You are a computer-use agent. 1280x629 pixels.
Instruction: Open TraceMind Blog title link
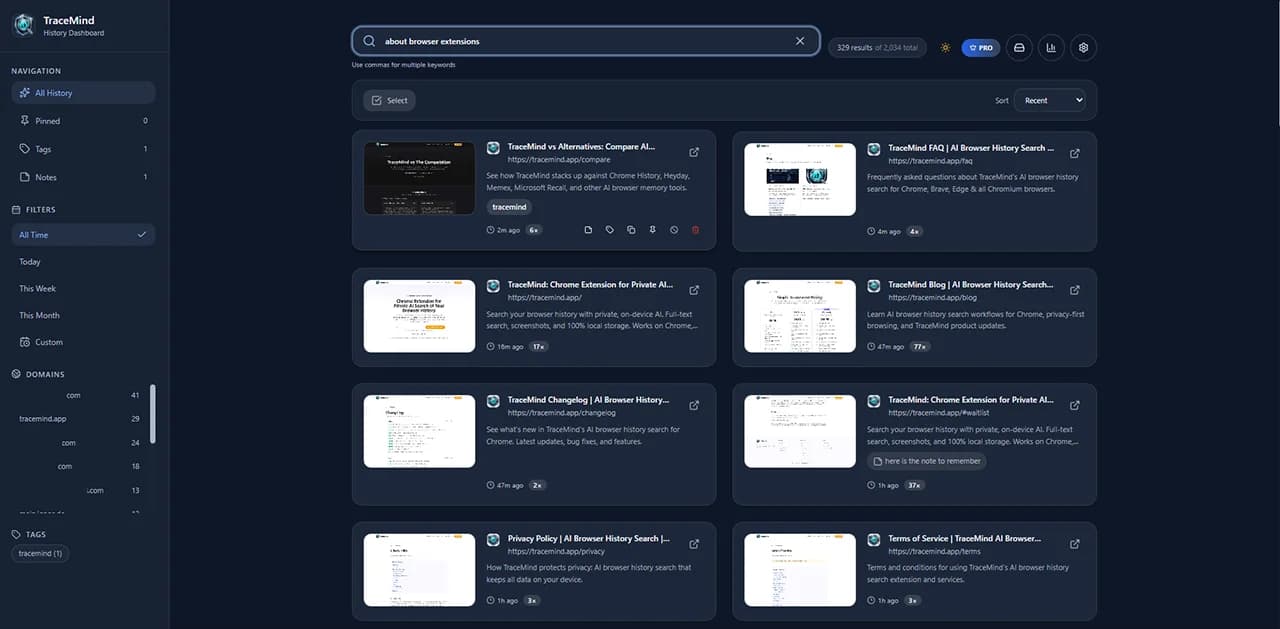(970, 284)
